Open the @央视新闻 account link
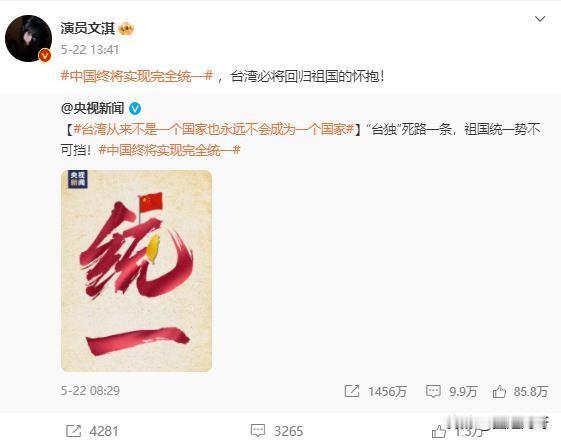This screenshot has height=442, width=561. 92,108
